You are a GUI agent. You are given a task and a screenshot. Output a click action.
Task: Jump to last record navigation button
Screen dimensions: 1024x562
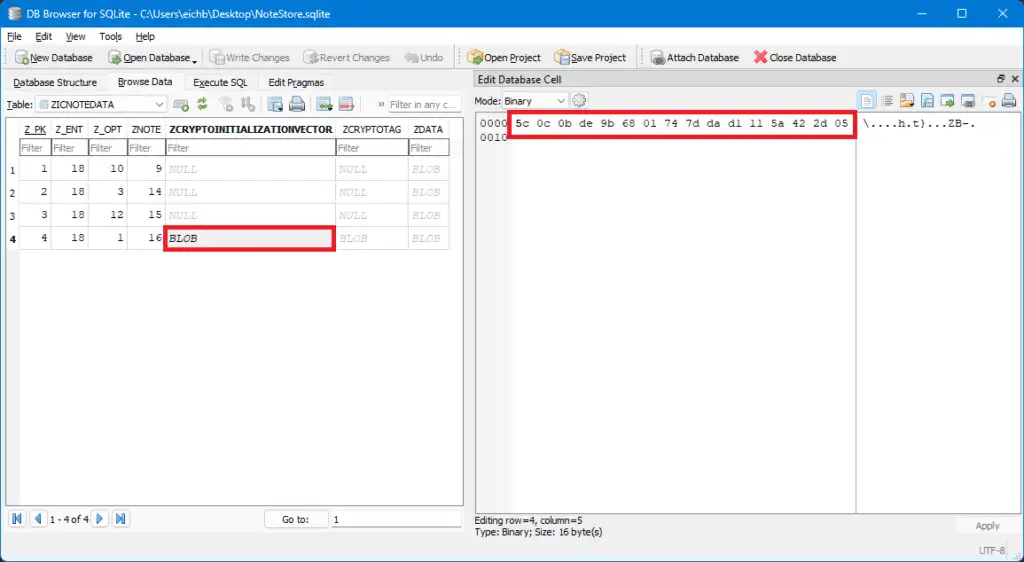click(120, 519)
